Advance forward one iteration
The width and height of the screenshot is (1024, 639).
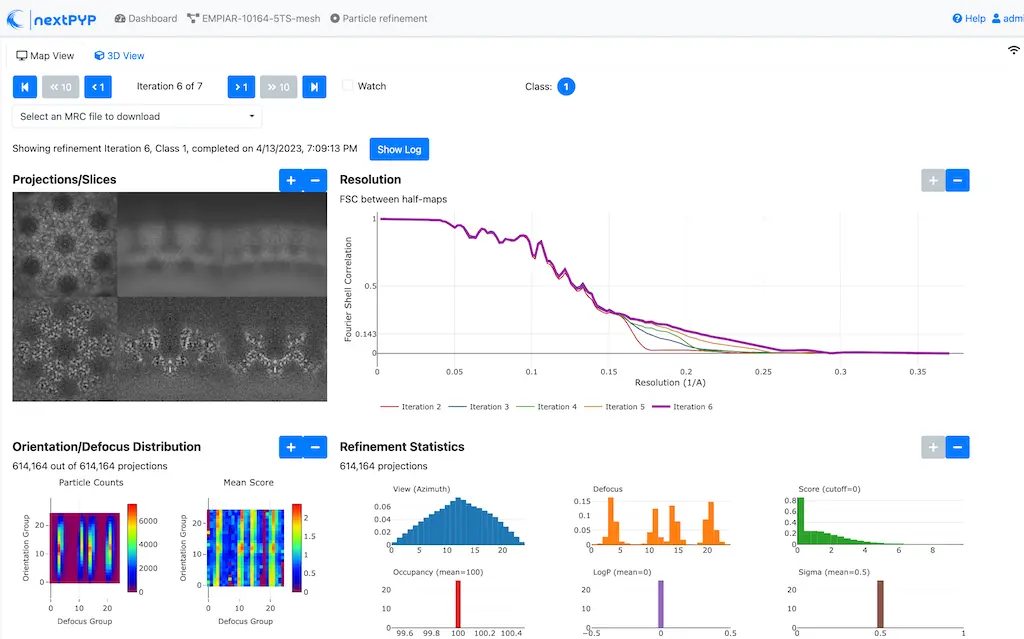(x=241, y=87)
